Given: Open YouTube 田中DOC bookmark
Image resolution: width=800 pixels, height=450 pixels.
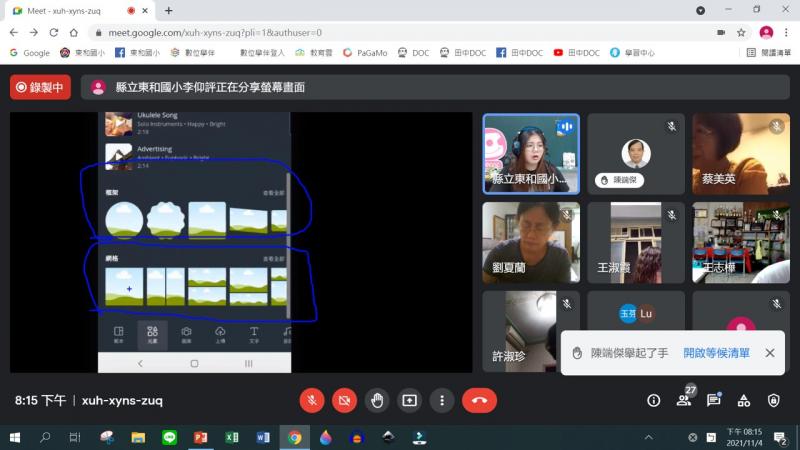Looking at the screenshot, I should click(577, 53).
